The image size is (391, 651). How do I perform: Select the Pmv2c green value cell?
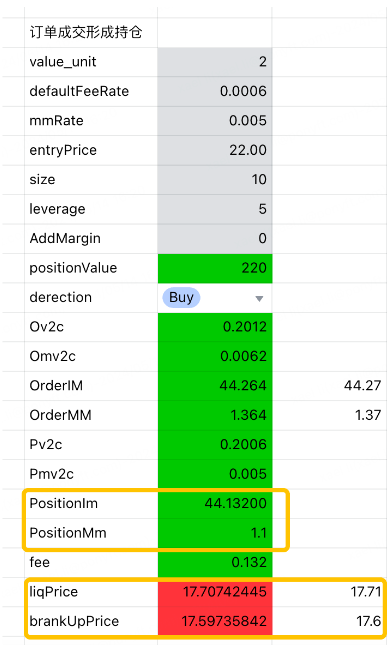tap(215, 475)
